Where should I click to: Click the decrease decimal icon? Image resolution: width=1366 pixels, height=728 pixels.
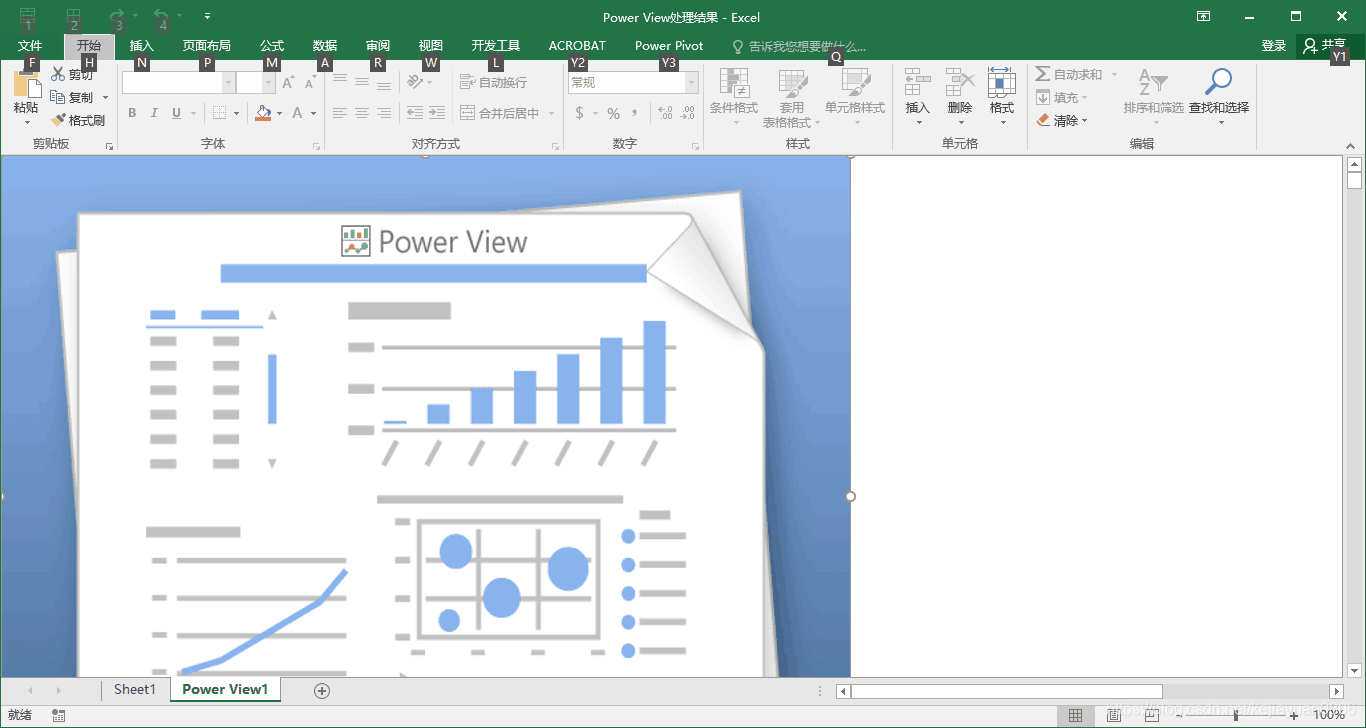[x=689, y=113]
